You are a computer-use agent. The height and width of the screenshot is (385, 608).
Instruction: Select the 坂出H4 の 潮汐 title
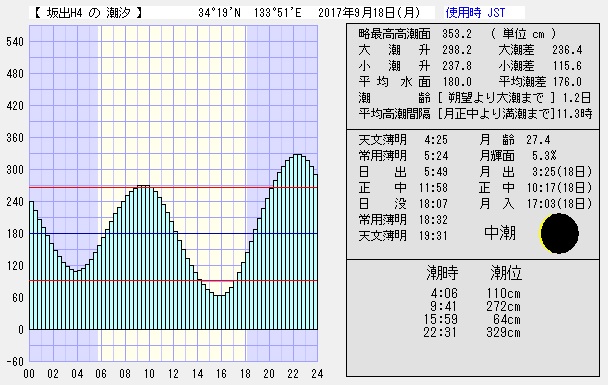click(88, 13)
